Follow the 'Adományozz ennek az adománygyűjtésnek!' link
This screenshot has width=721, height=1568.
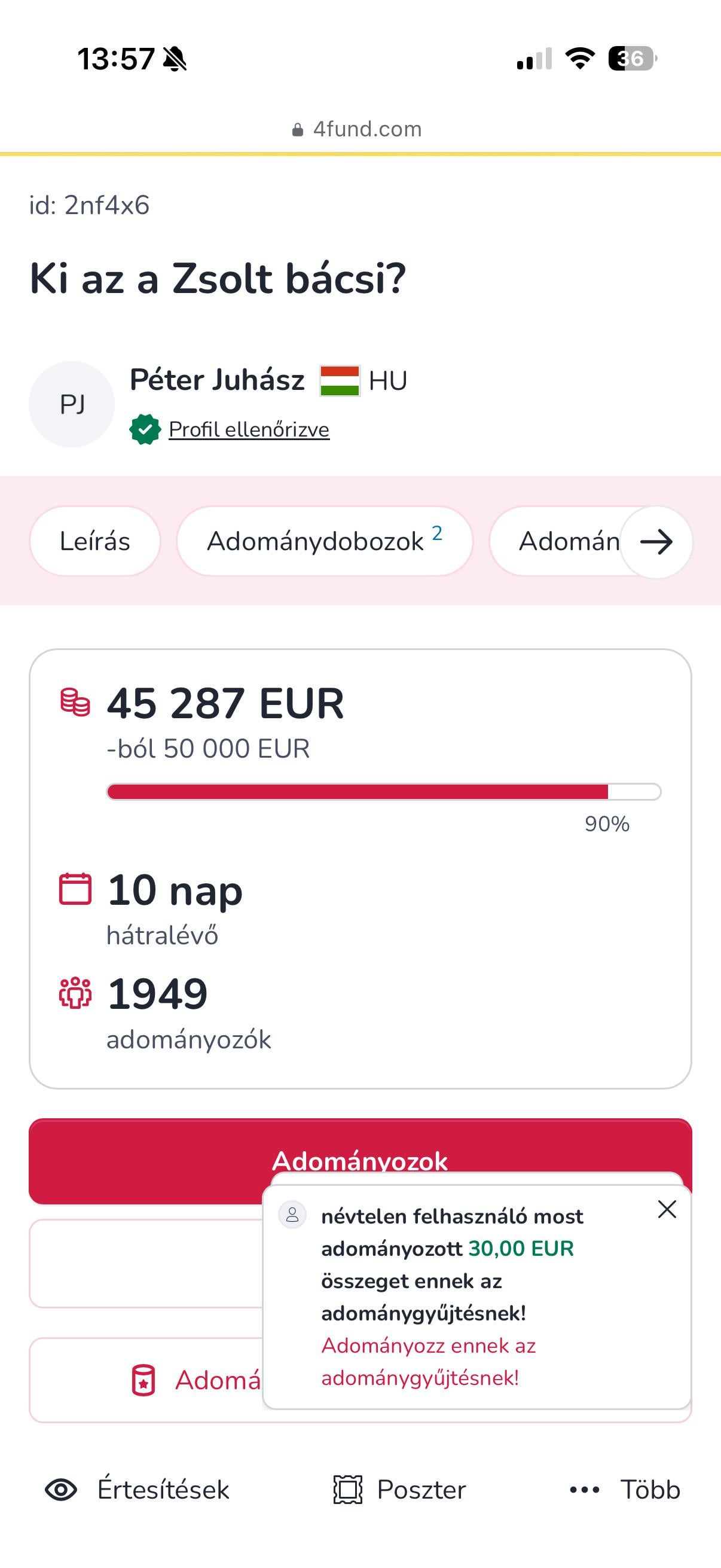(428, 1362)
